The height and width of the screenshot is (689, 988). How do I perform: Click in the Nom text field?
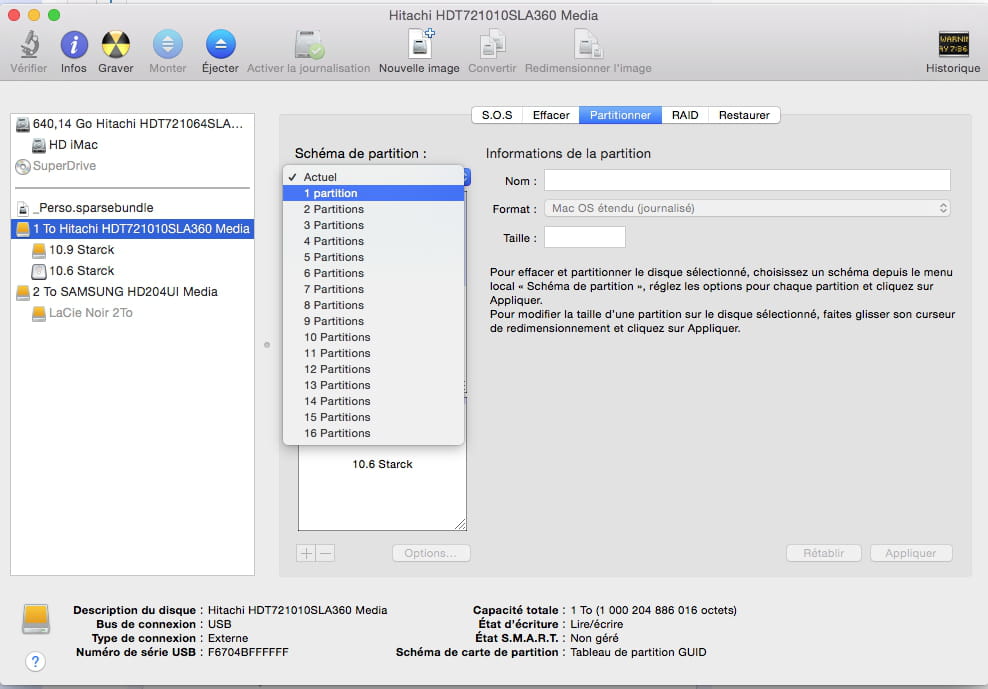(746, 180)
